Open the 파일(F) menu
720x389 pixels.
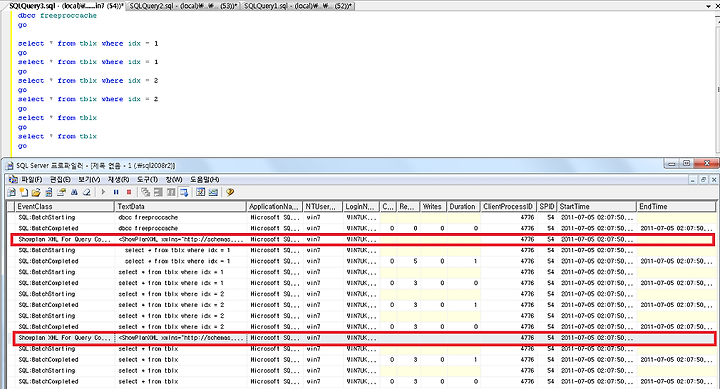coord(32,180)
